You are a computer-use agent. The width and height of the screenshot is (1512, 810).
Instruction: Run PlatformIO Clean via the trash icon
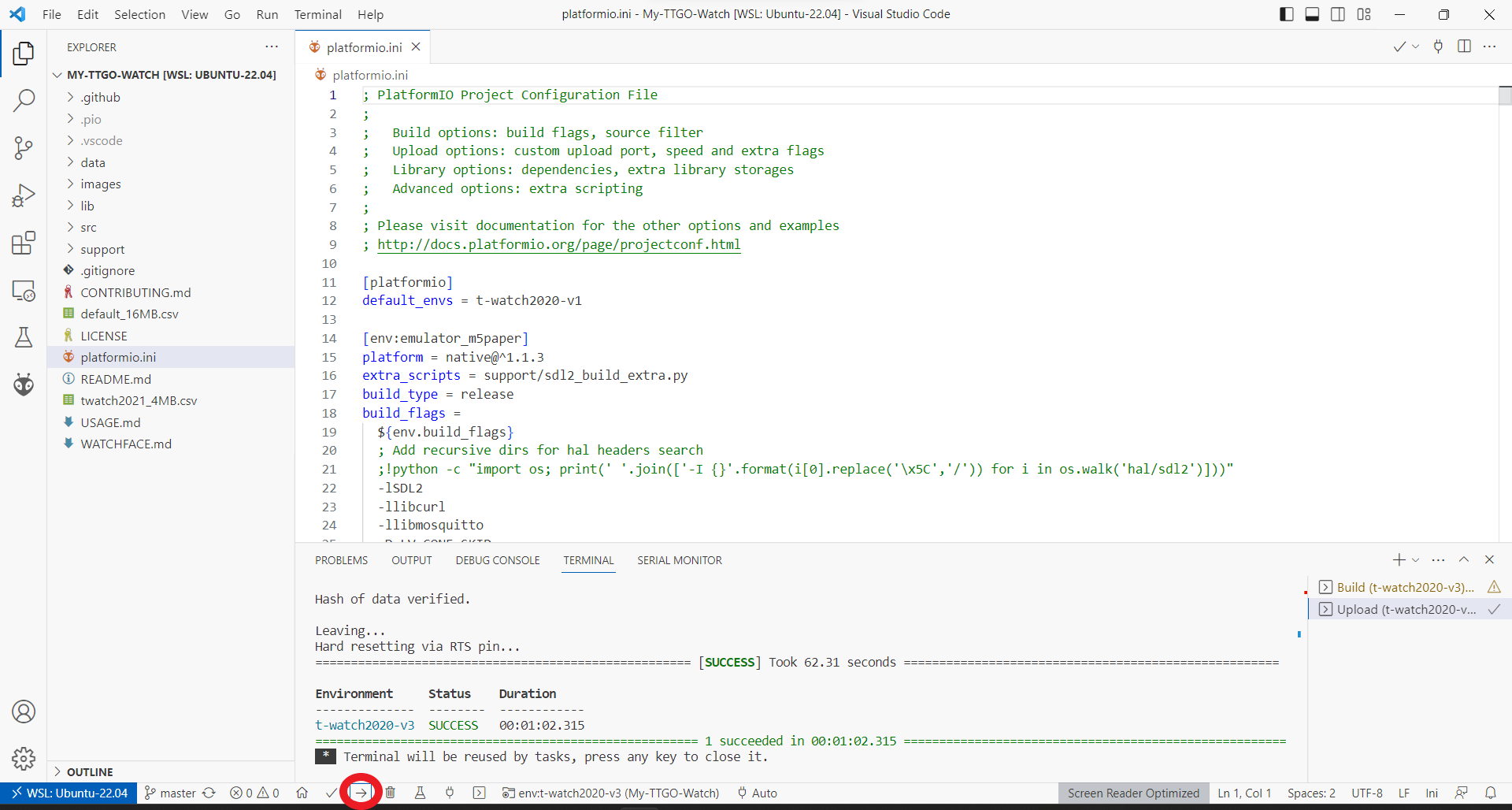(391, 793)
